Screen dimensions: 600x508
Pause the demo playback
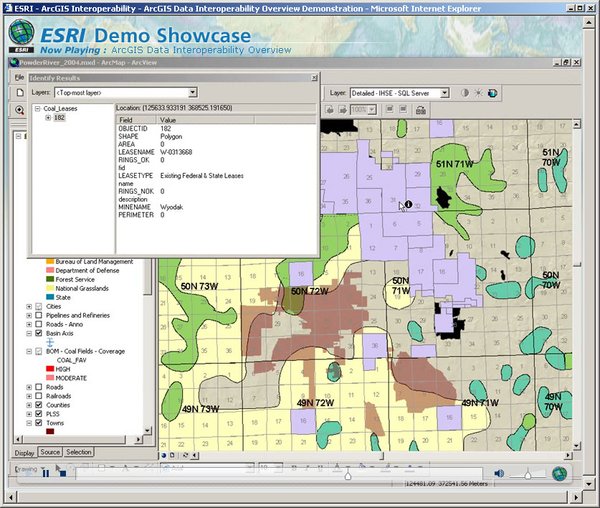pyautogui.click(x=46, y=473)
